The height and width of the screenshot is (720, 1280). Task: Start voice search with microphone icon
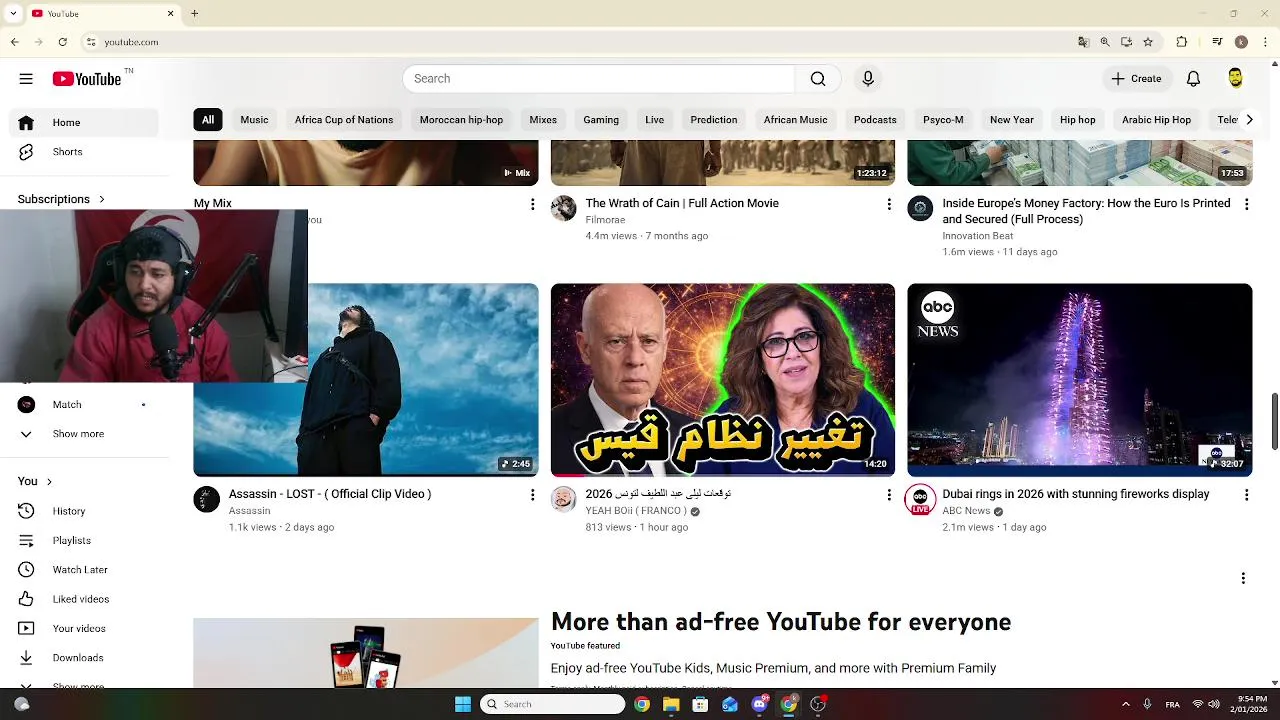(x=868, y=79)
